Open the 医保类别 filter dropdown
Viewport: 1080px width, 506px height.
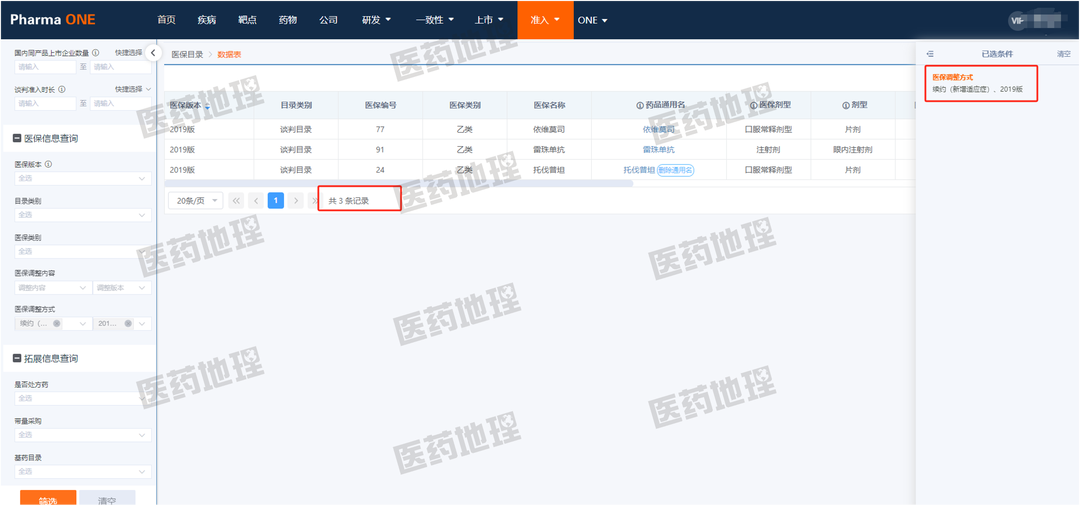click(x=83, y=251)
